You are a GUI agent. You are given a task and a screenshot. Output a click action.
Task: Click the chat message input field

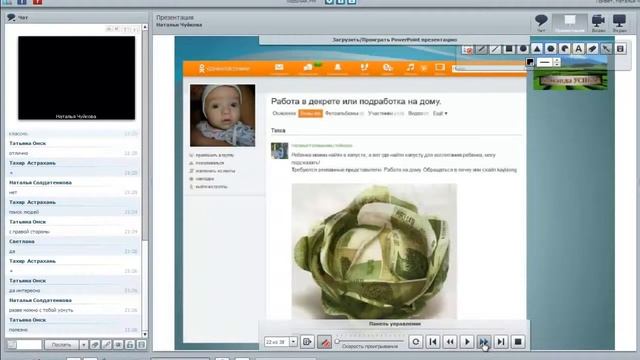point(29,345)
